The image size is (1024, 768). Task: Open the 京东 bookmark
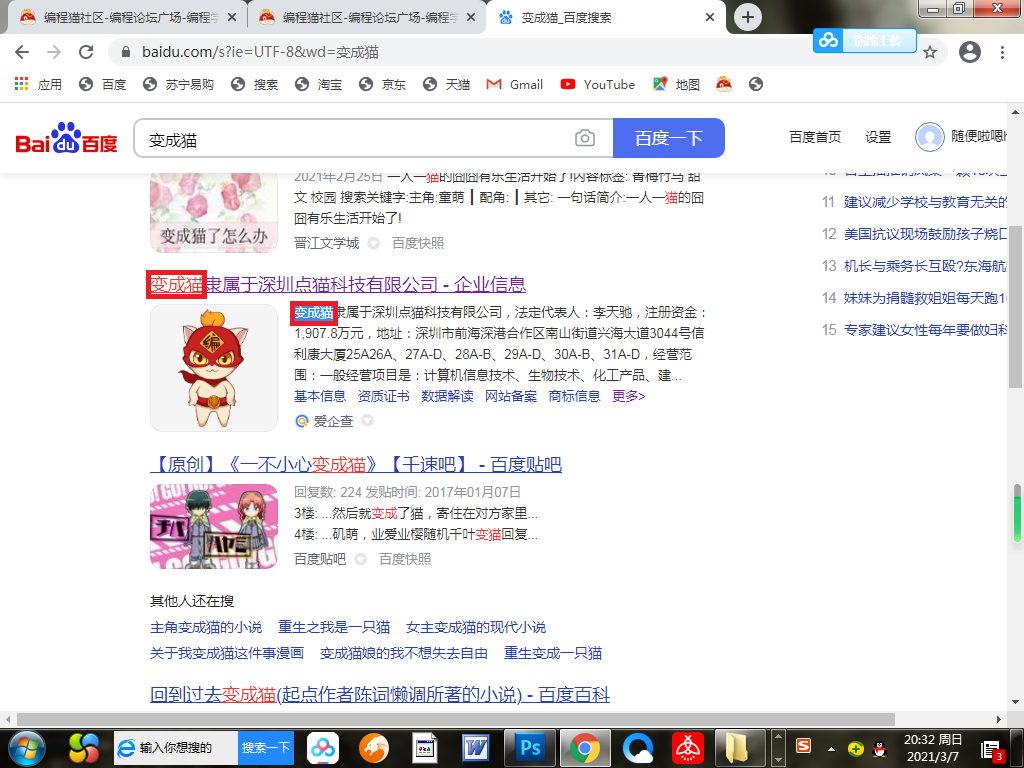383,84
